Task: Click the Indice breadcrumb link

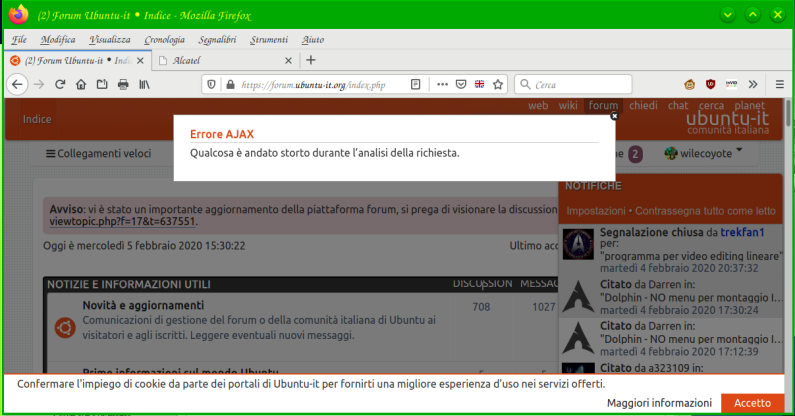Action: point(37,119)
